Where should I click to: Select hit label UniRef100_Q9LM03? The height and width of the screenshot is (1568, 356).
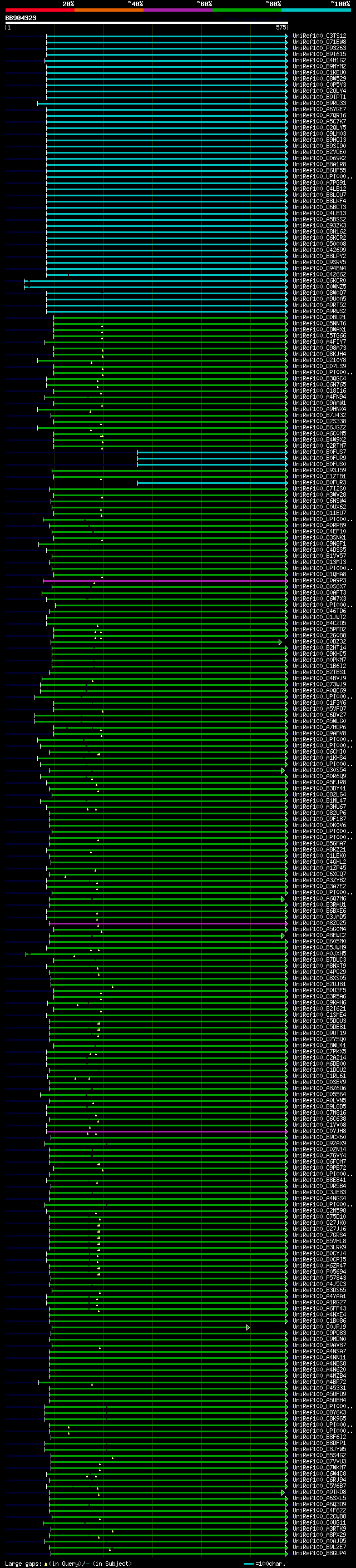[319, 134]
